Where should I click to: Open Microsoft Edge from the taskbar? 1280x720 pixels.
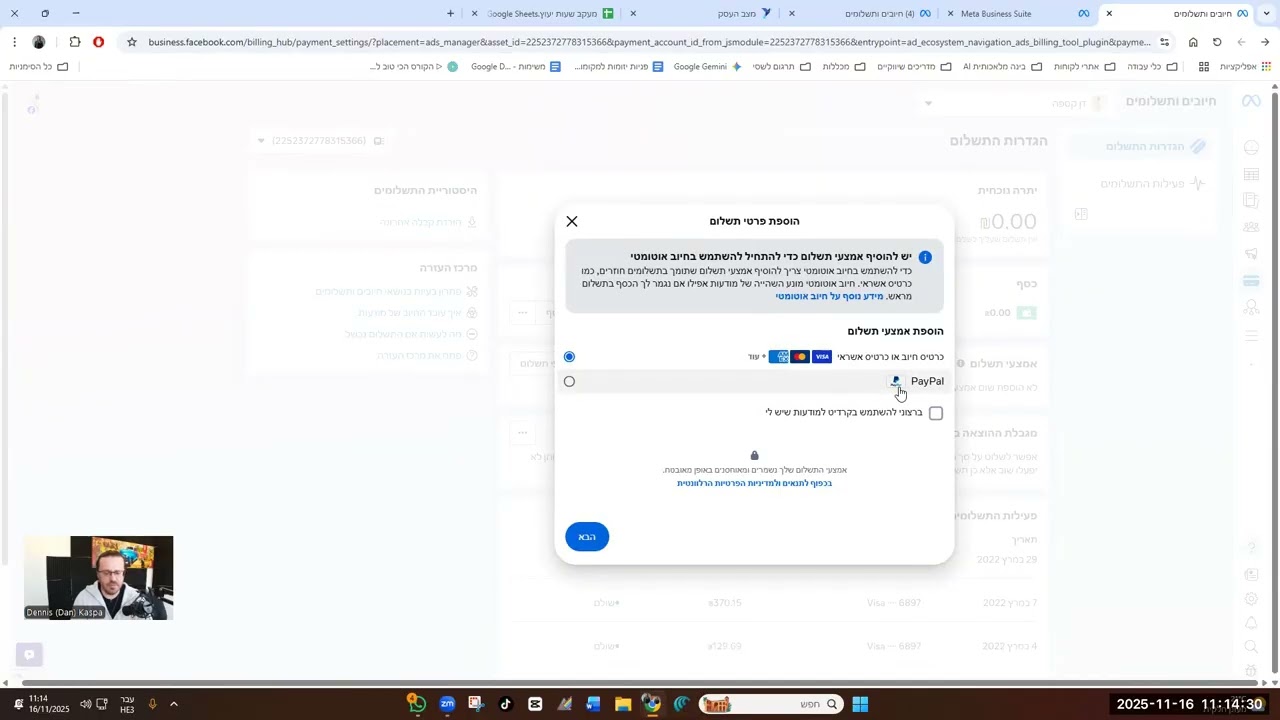tap(681, 704)
